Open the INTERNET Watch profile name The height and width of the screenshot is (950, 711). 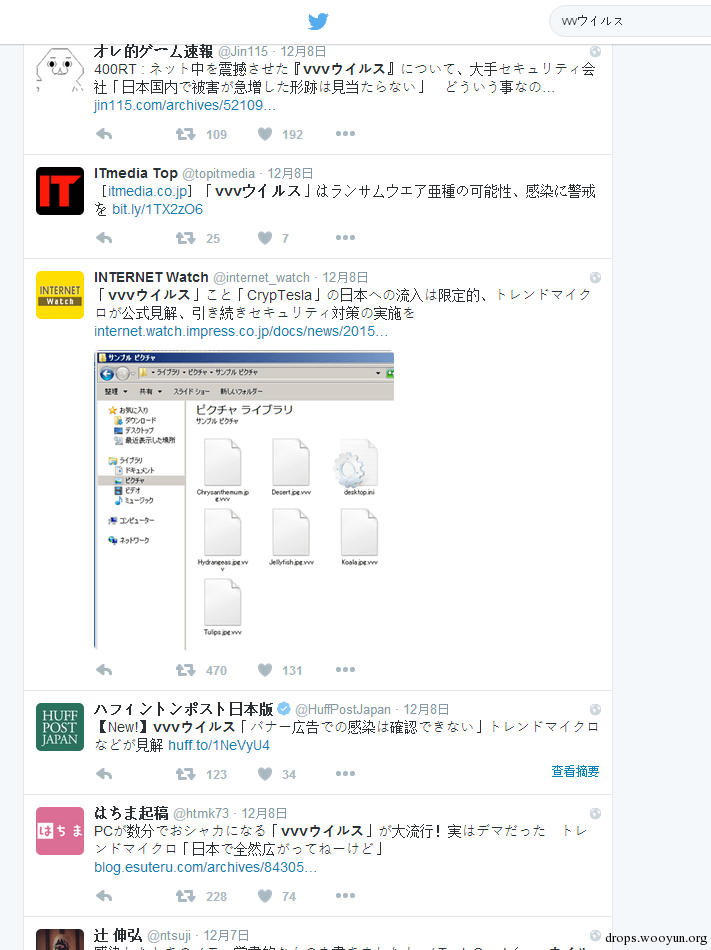coord(151,277)
